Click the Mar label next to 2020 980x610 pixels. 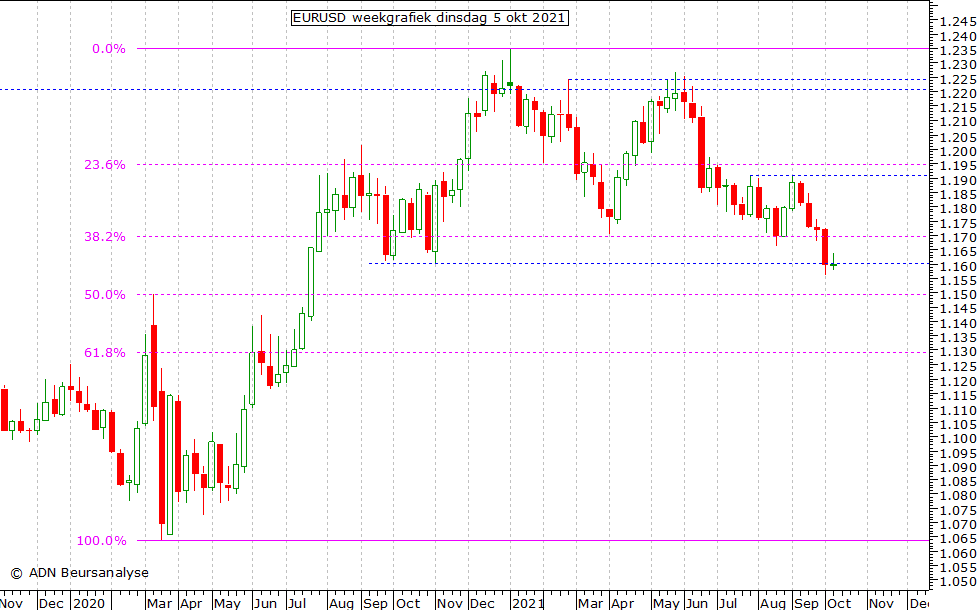[x=159, y=603]
